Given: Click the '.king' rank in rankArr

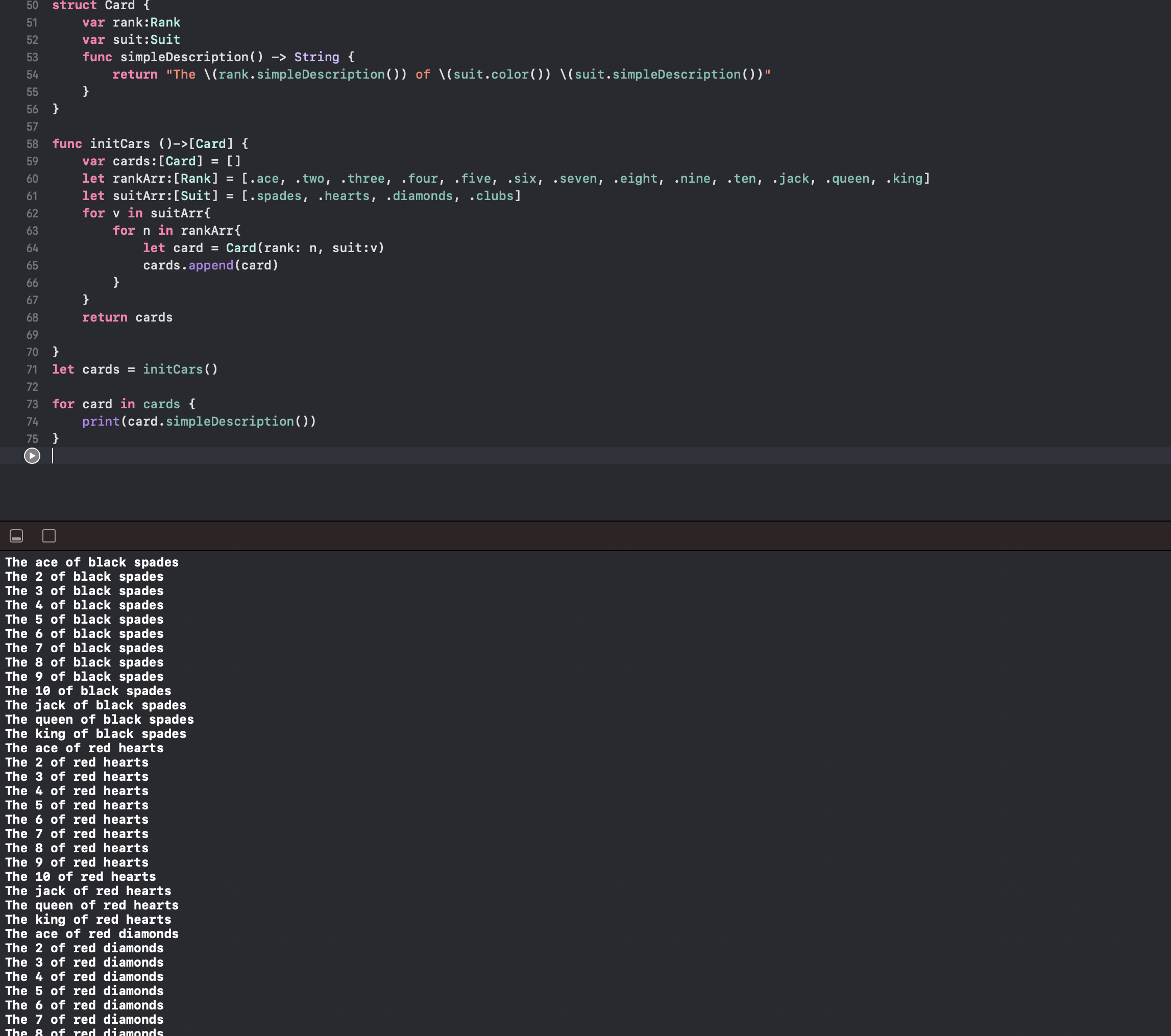Looking at the screenshot, I should click(904, 179).
